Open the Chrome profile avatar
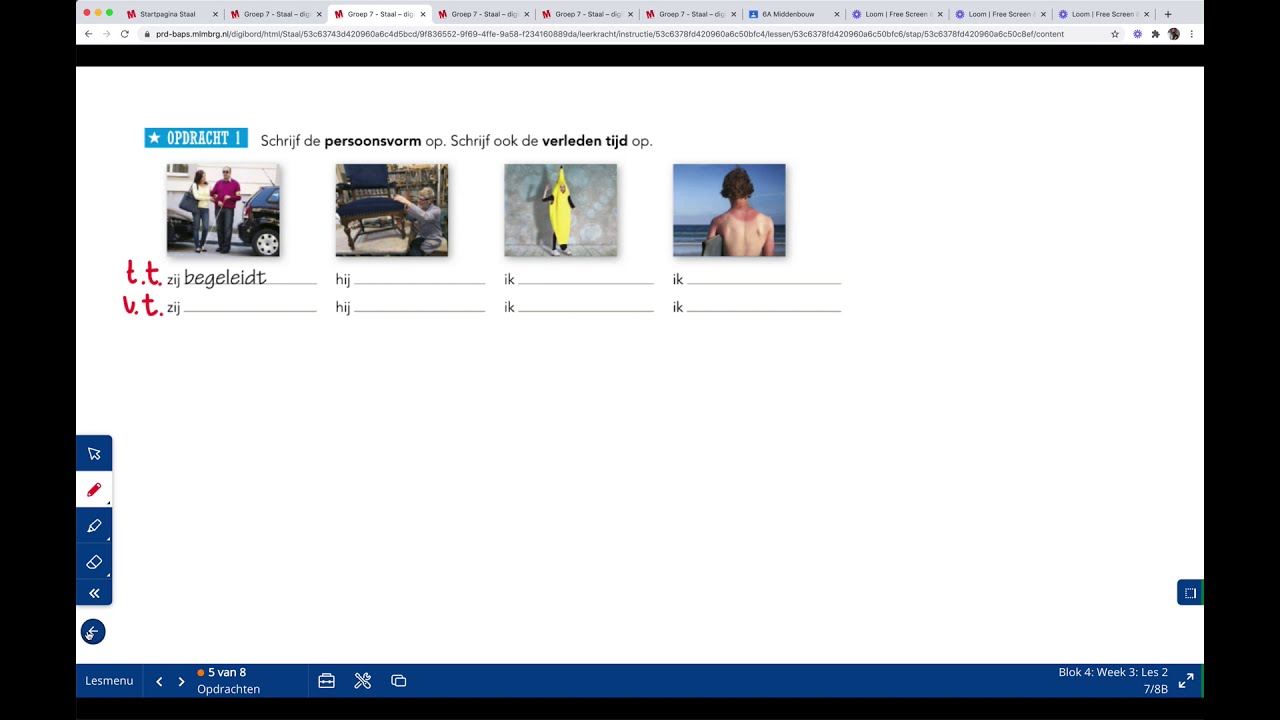The height and width of the screenshot is (720, 1280). 1173,34
